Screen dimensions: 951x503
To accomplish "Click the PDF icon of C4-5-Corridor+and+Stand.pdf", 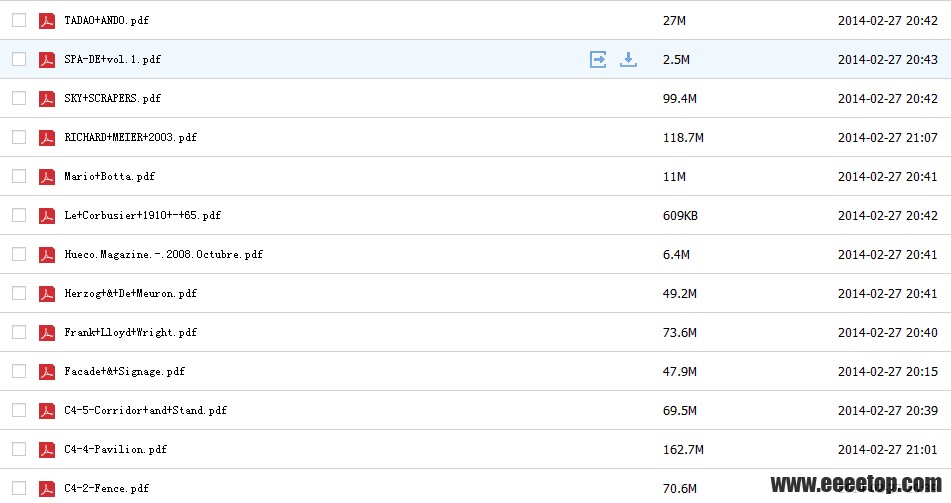I will point(47,410).
